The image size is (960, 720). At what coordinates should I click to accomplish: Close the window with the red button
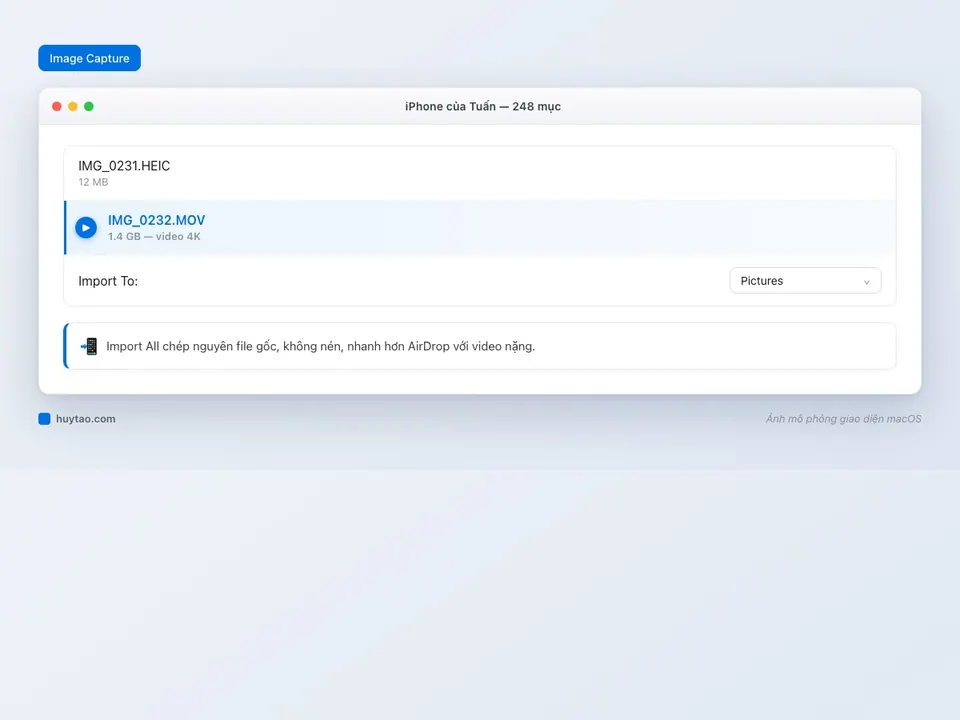(x=57, y=107)
